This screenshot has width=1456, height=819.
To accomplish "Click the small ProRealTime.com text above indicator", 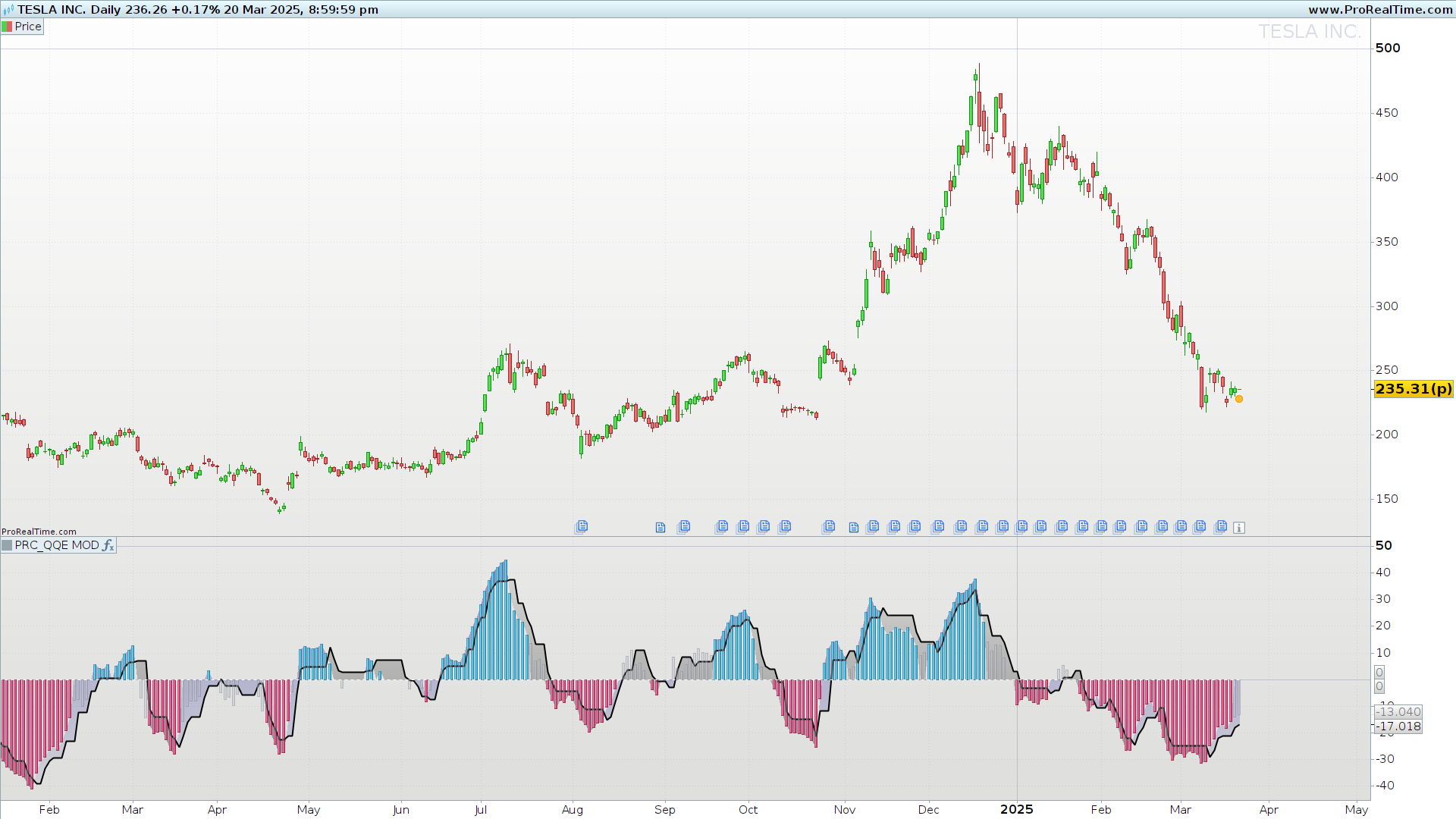I will 39,532.
